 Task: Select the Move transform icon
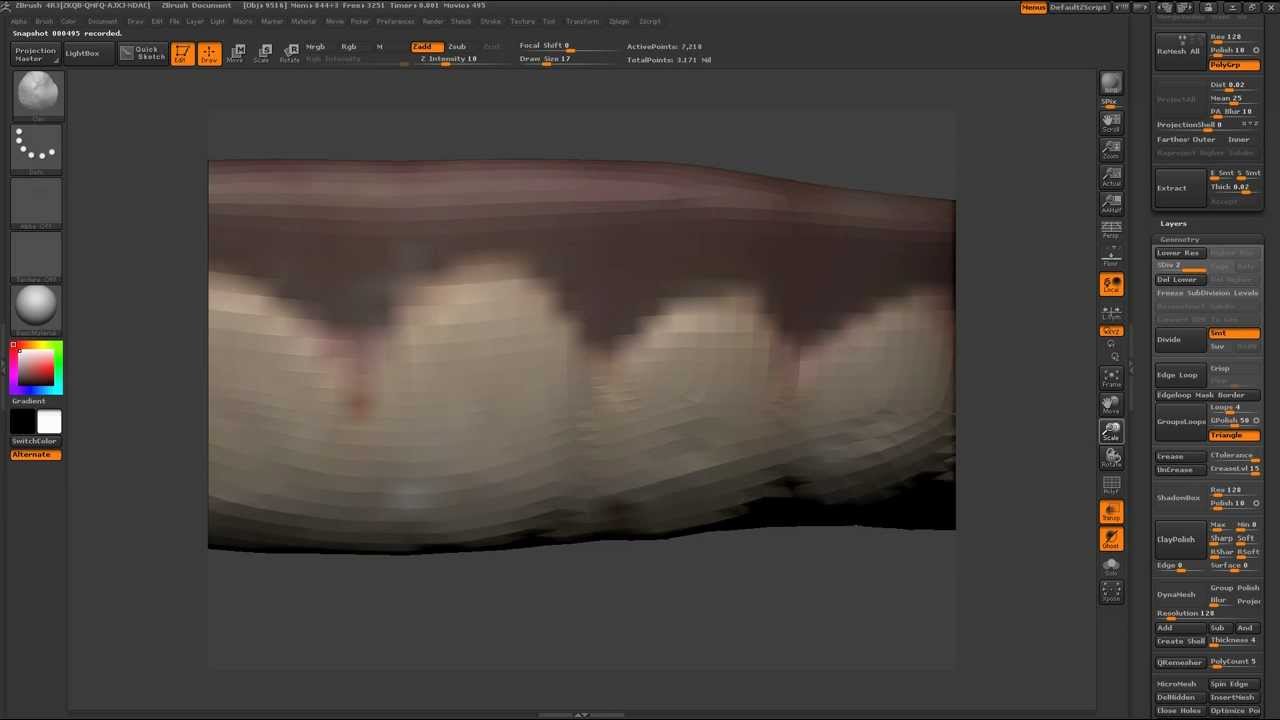pos(235,54)
